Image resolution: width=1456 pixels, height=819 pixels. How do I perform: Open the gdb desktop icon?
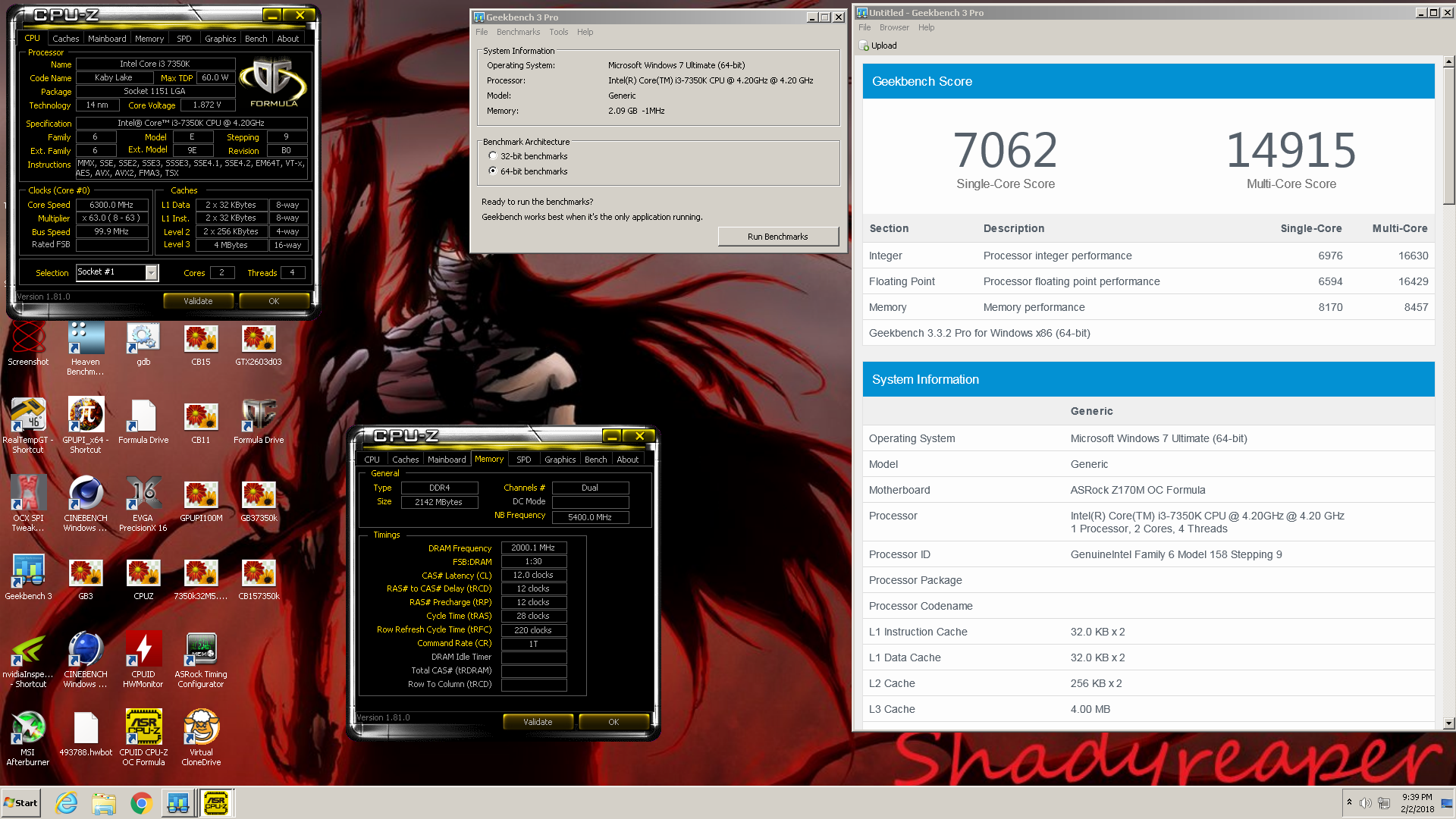coord(143,346)
